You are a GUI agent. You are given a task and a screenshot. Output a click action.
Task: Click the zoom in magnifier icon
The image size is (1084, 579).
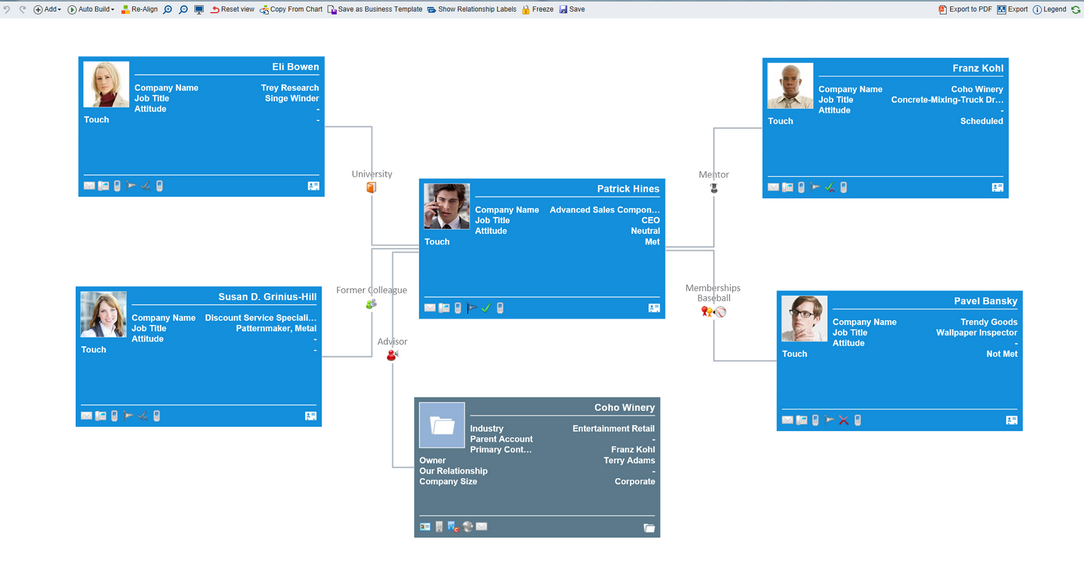pos(168,9)
